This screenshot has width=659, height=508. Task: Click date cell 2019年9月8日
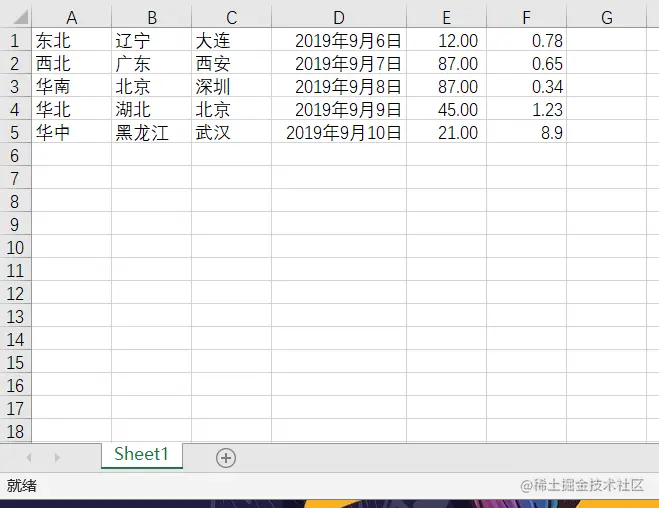[339, 87]
